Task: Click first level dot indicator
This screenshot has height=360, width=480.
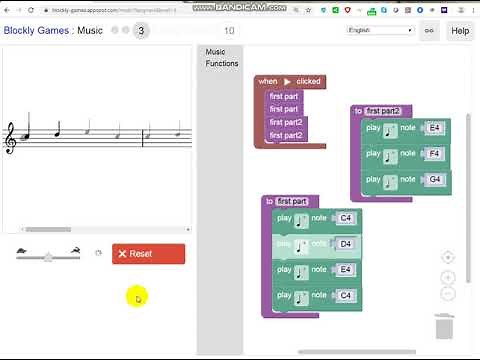Action: (x=115, y=30)
